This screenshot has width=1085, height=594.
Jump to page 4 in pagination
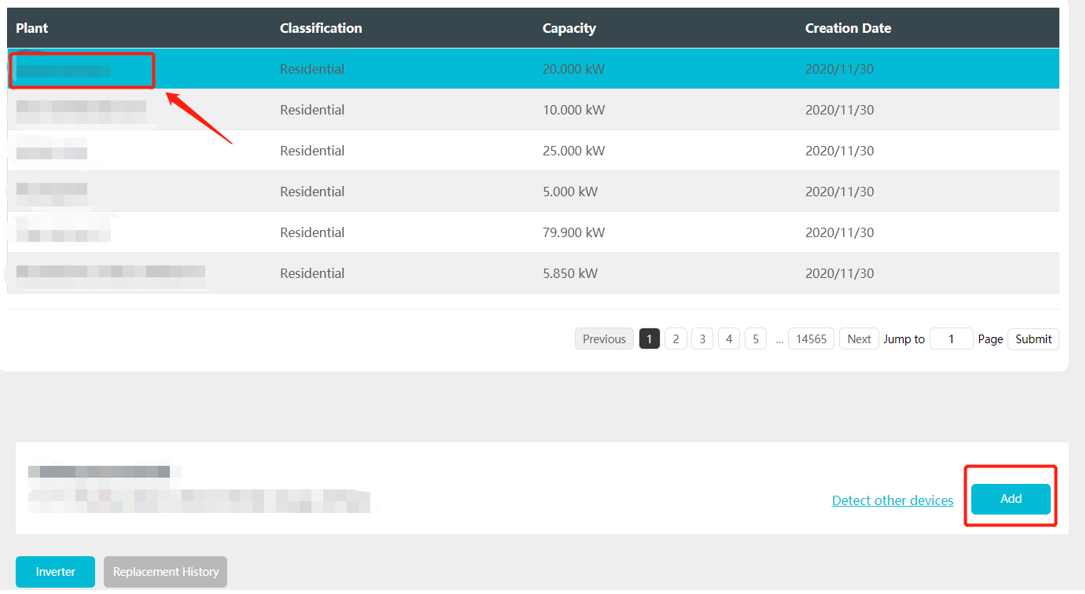[729, 339]
